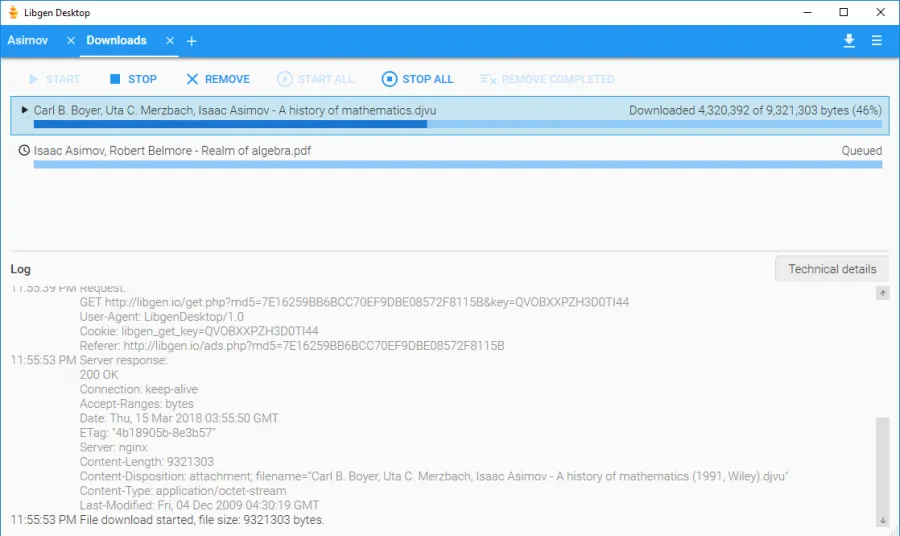Click the Libgen Desktop app icon
Viewport: 900px width, 536px height.
point(13,12)
